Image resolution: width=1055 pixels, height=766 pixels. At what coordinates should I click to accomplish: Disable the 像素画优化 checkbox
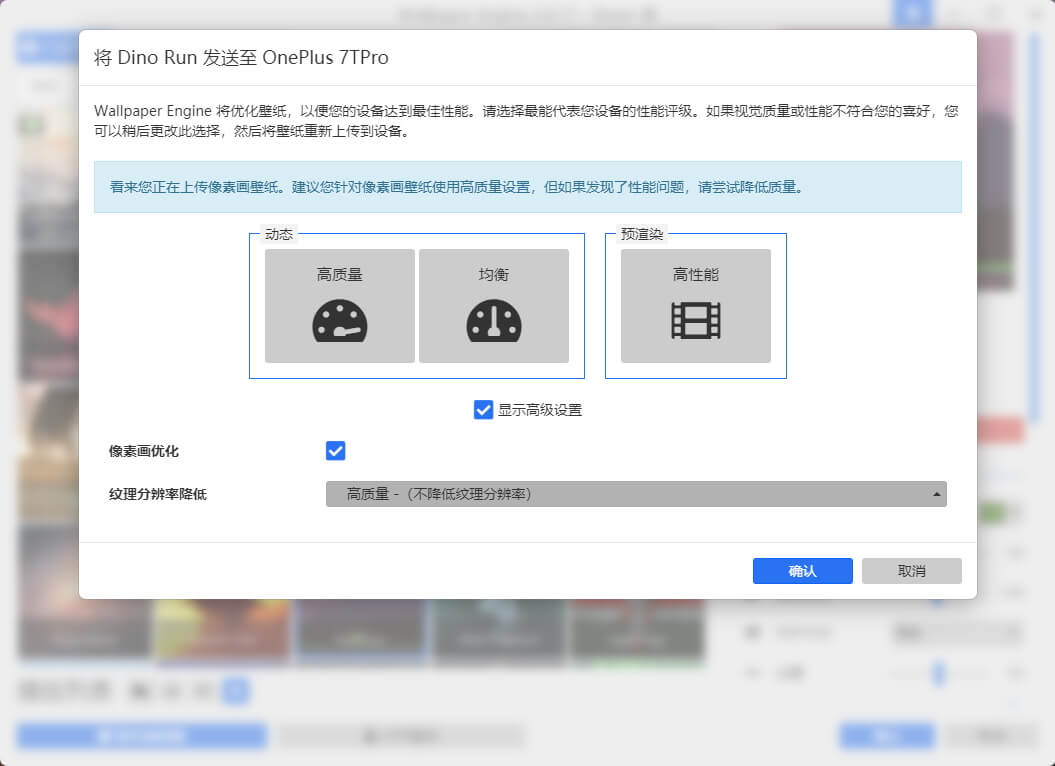click(x=335, y=450)
